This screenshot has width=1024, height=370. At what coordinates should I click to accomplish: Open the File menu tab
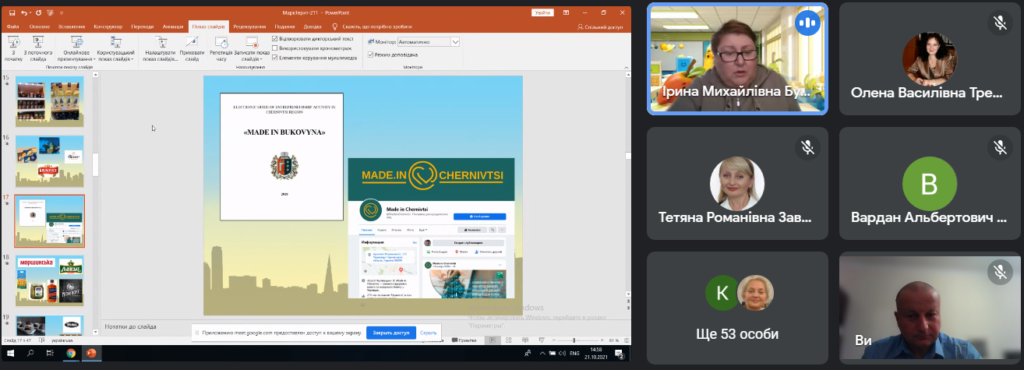[x=12, y=27]
